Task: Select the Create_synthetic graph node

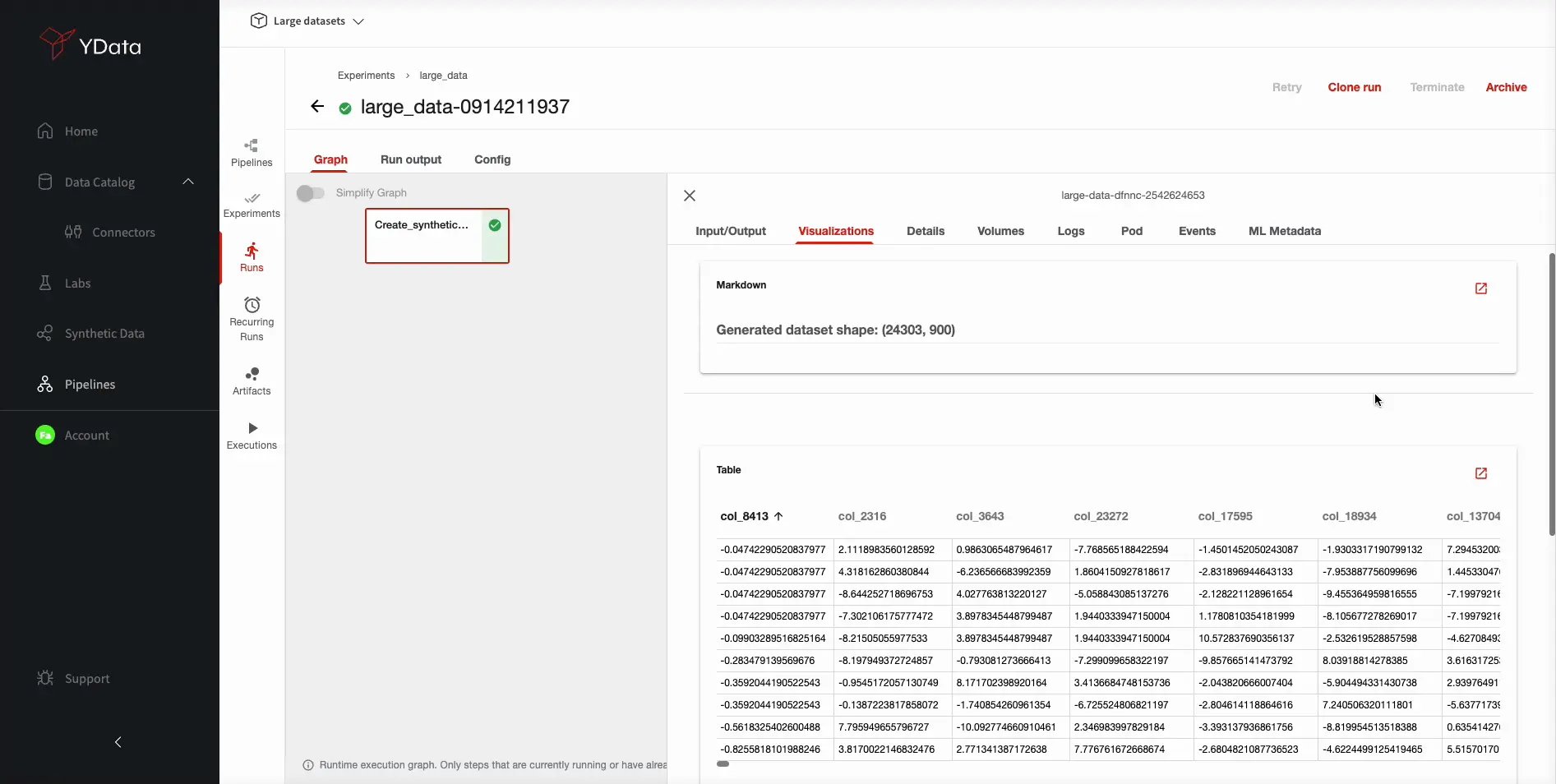Action: coord(437,236)
